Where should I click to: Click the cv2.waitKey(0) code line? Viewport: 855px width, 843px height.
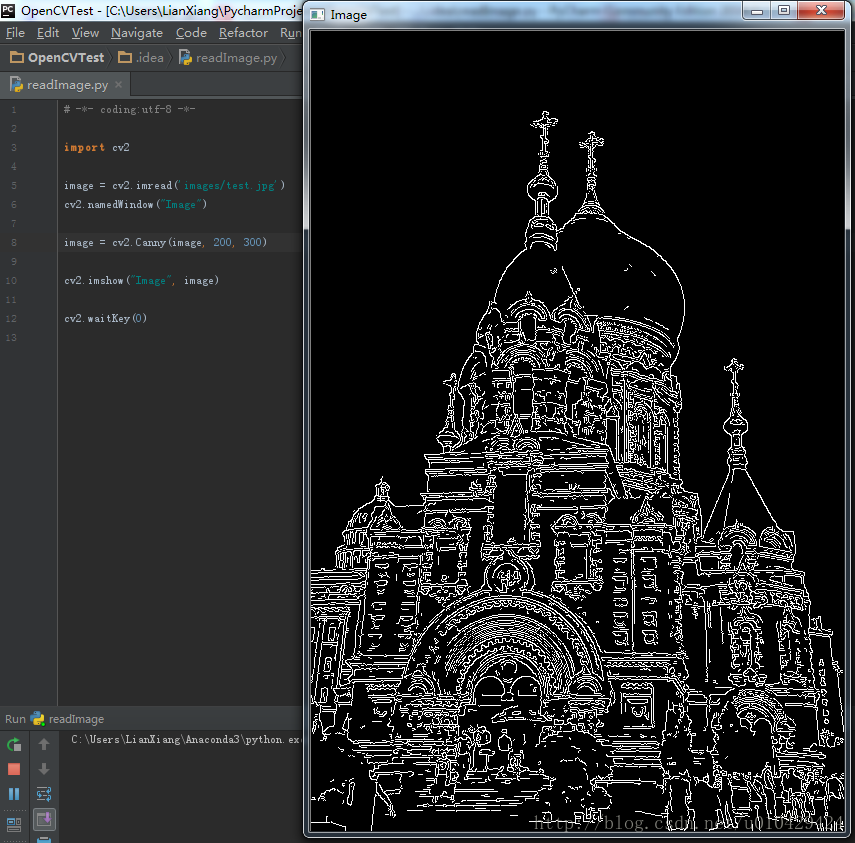click(106, 318)
